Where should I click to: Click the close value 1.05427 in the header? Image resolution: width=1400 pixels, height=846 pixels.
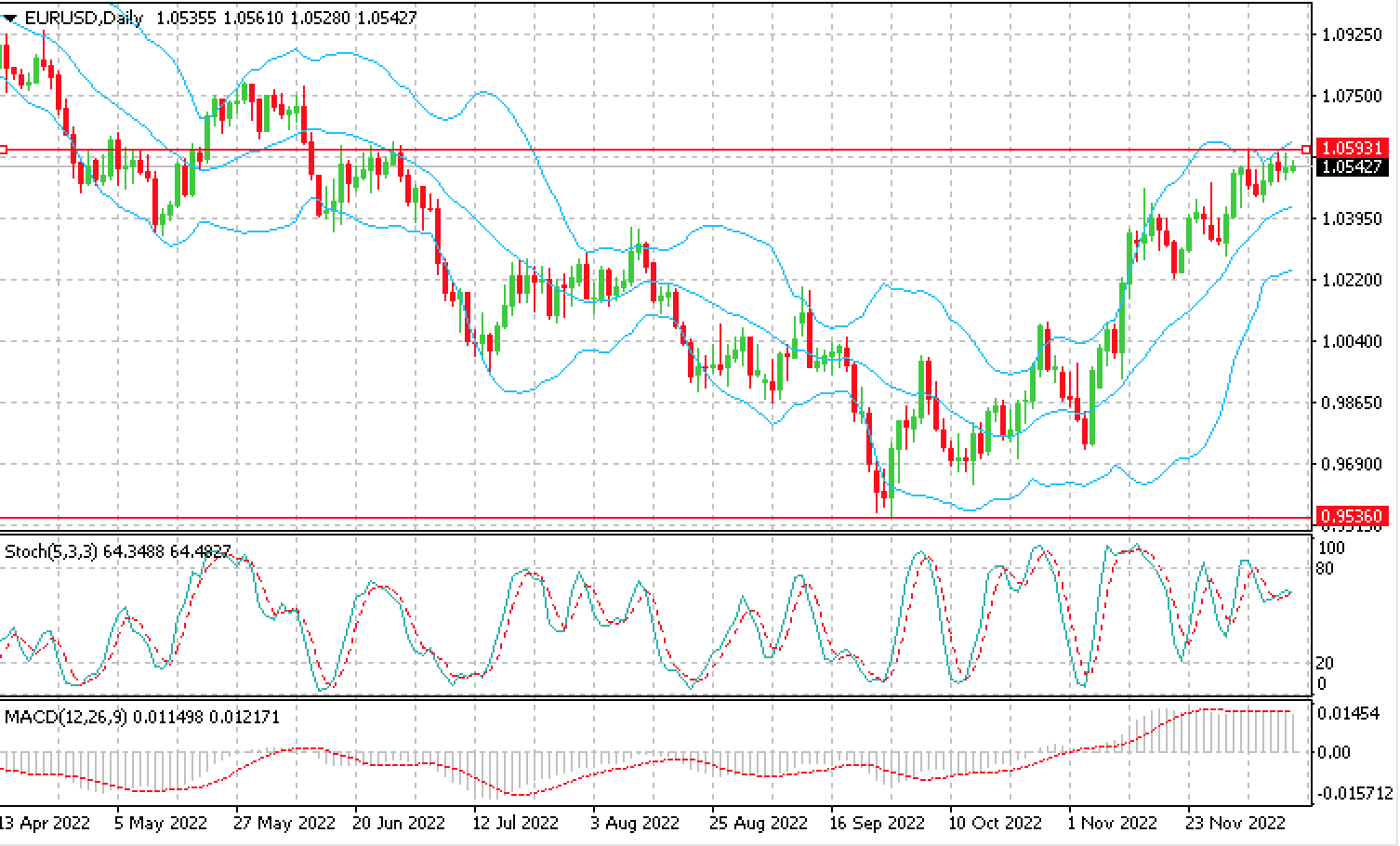pos(388,18)
